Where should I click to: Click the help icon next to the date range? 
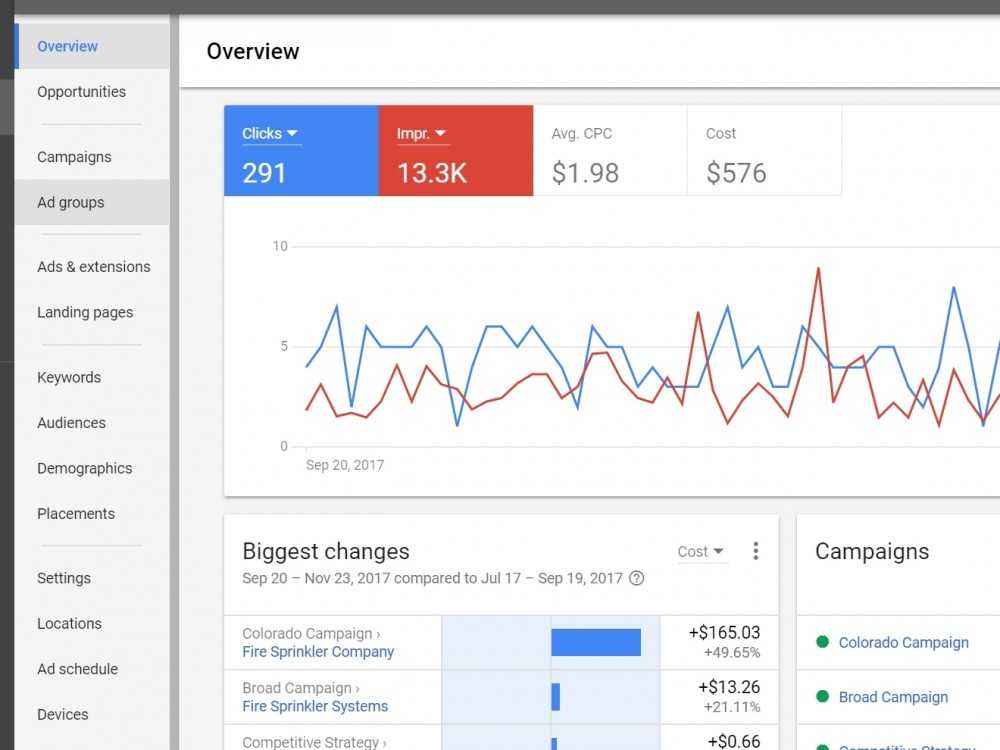pyautogui.click(x=637, y=578)
